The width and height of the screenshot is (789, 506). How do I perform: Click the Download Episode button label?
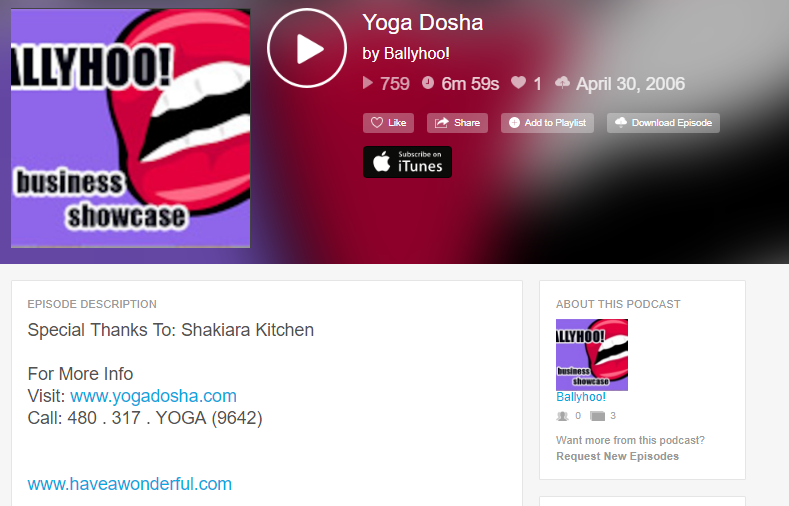pos(672,123)
